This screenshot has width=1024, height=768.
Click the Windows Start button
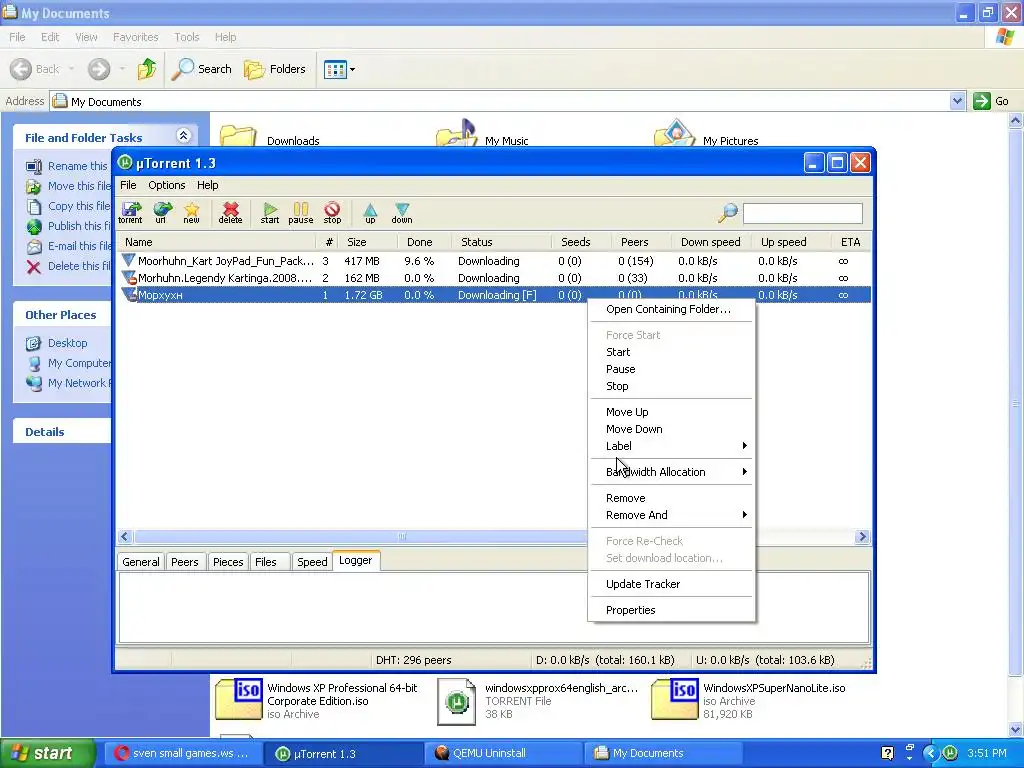click(48, 753)
